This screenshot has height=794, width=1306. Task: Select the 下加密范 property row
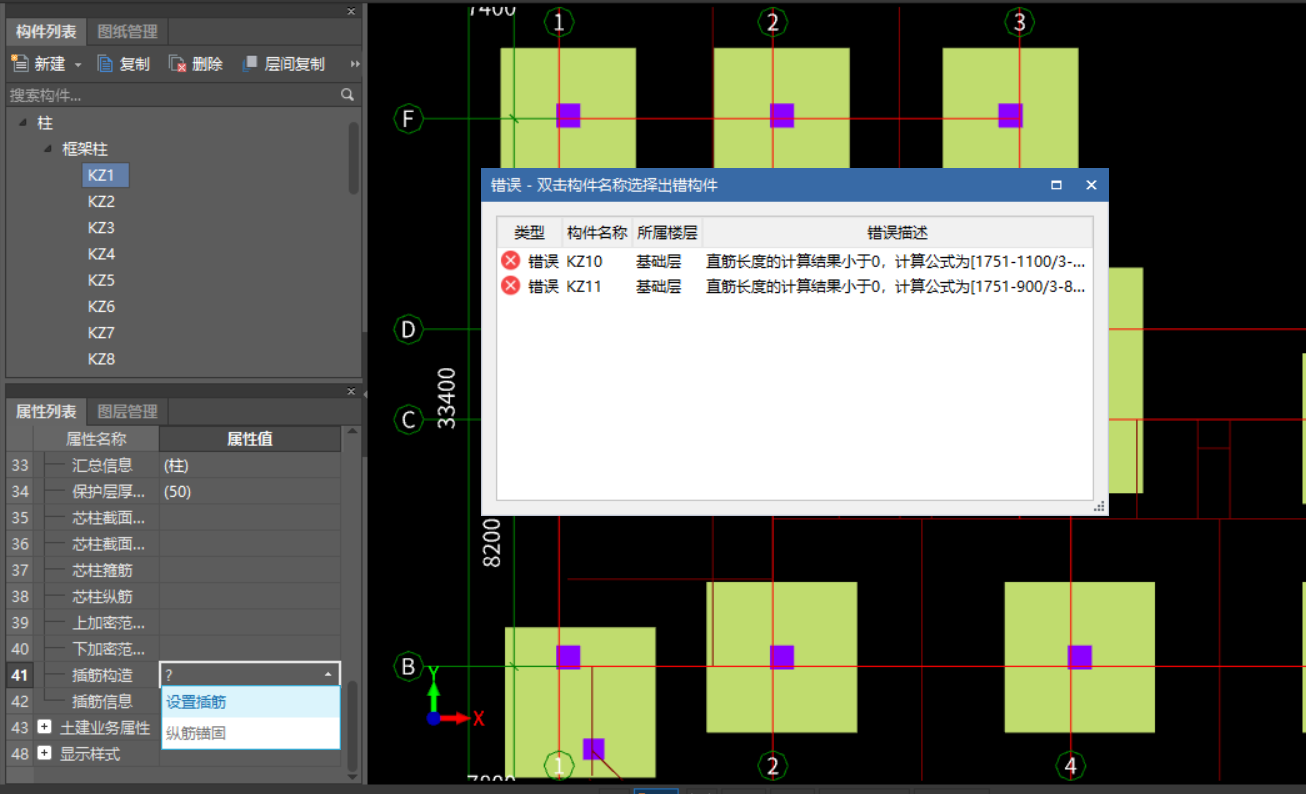173,648
